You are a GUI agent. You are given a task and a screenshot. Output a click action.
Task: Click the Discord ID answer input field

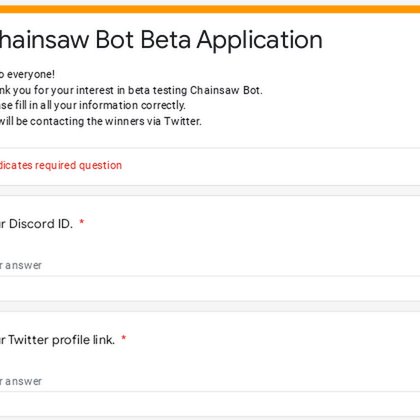(x=210, y=266)
